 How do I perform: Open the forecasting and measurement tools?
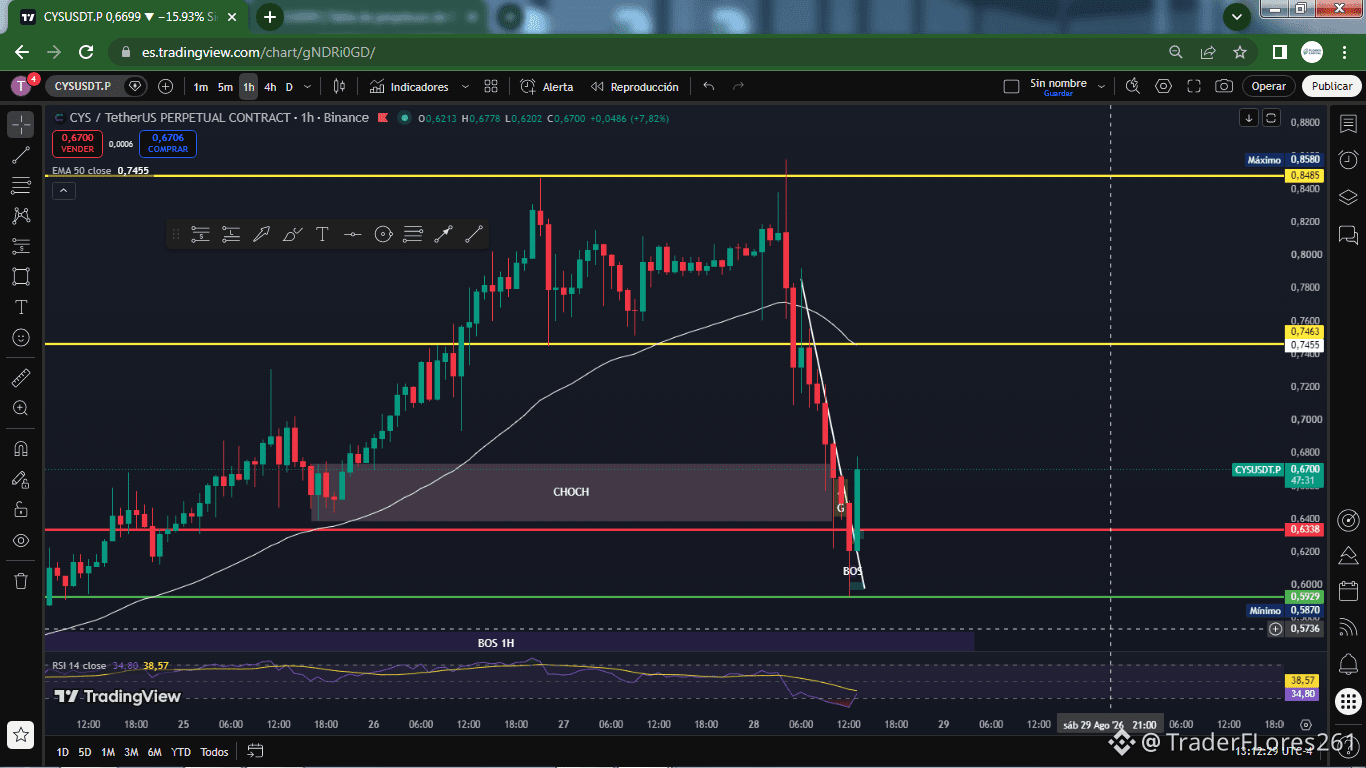(21, 246)
